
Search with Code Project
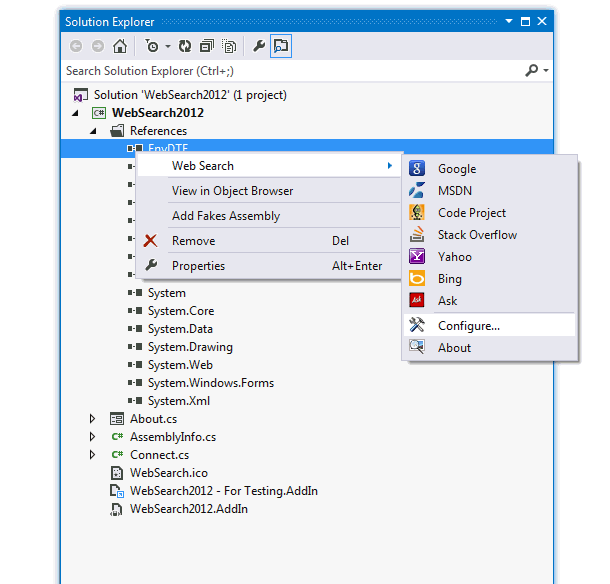coord(489,212)
